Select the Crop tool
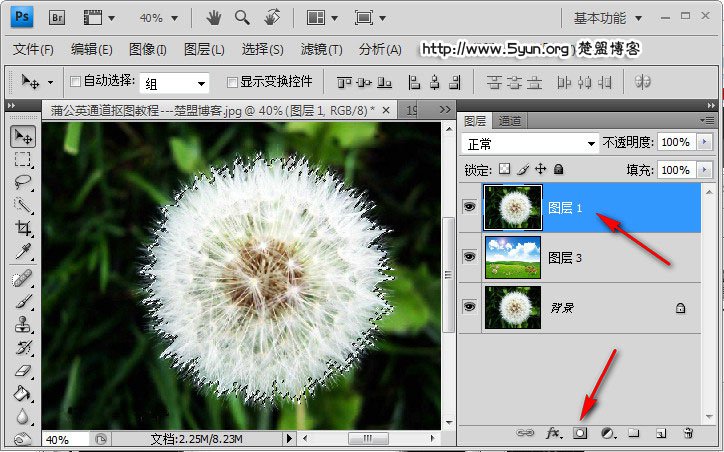The width and height of the screenshot is (724, 452). 23,229
